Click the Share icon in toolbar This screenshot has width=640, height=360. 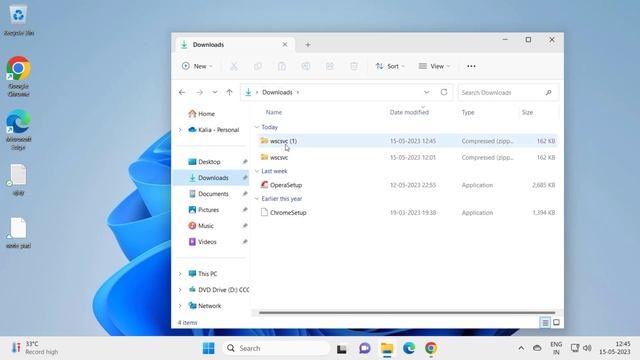pyautogui.click(x=330, y=66)
